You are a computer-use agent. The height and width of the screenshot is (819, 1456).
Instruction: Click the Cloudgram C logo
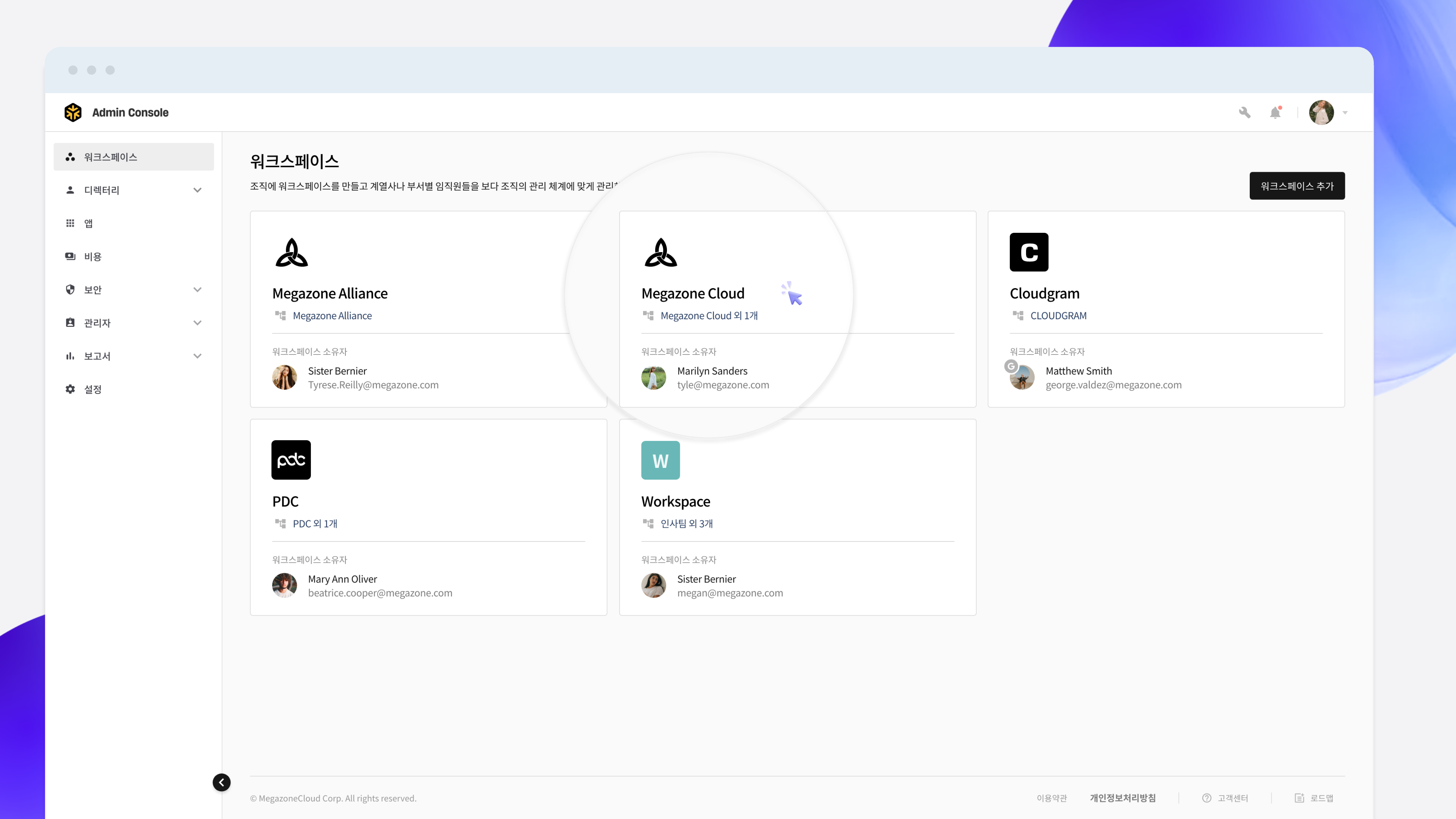tap(1029, 252)
